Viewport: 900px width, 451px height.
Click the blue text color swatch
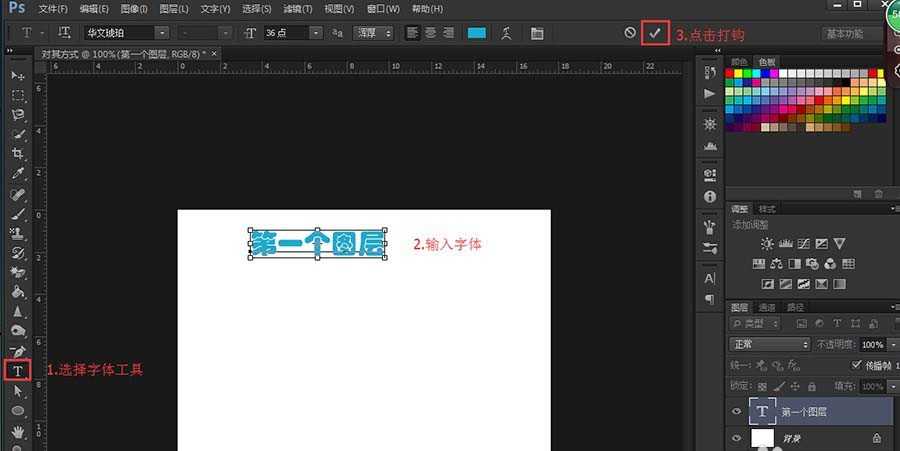pos(476,33)
